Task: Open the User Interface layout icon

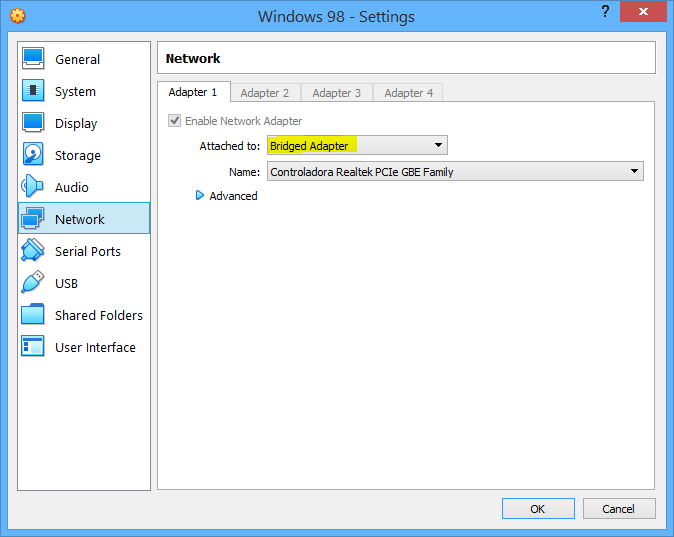Action: (33, 346)
